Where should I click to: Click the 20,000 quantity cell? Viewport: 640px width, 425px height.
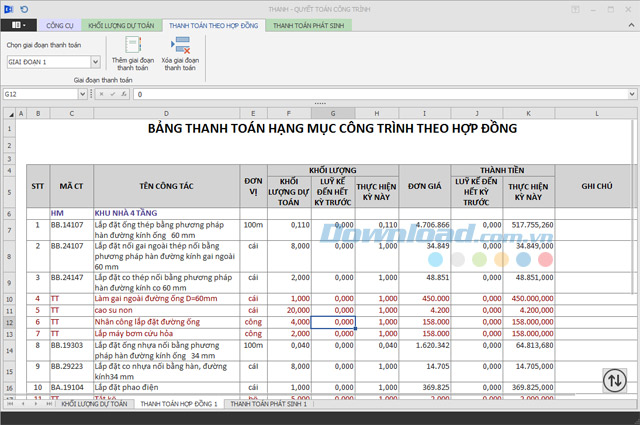coord(289,310)
